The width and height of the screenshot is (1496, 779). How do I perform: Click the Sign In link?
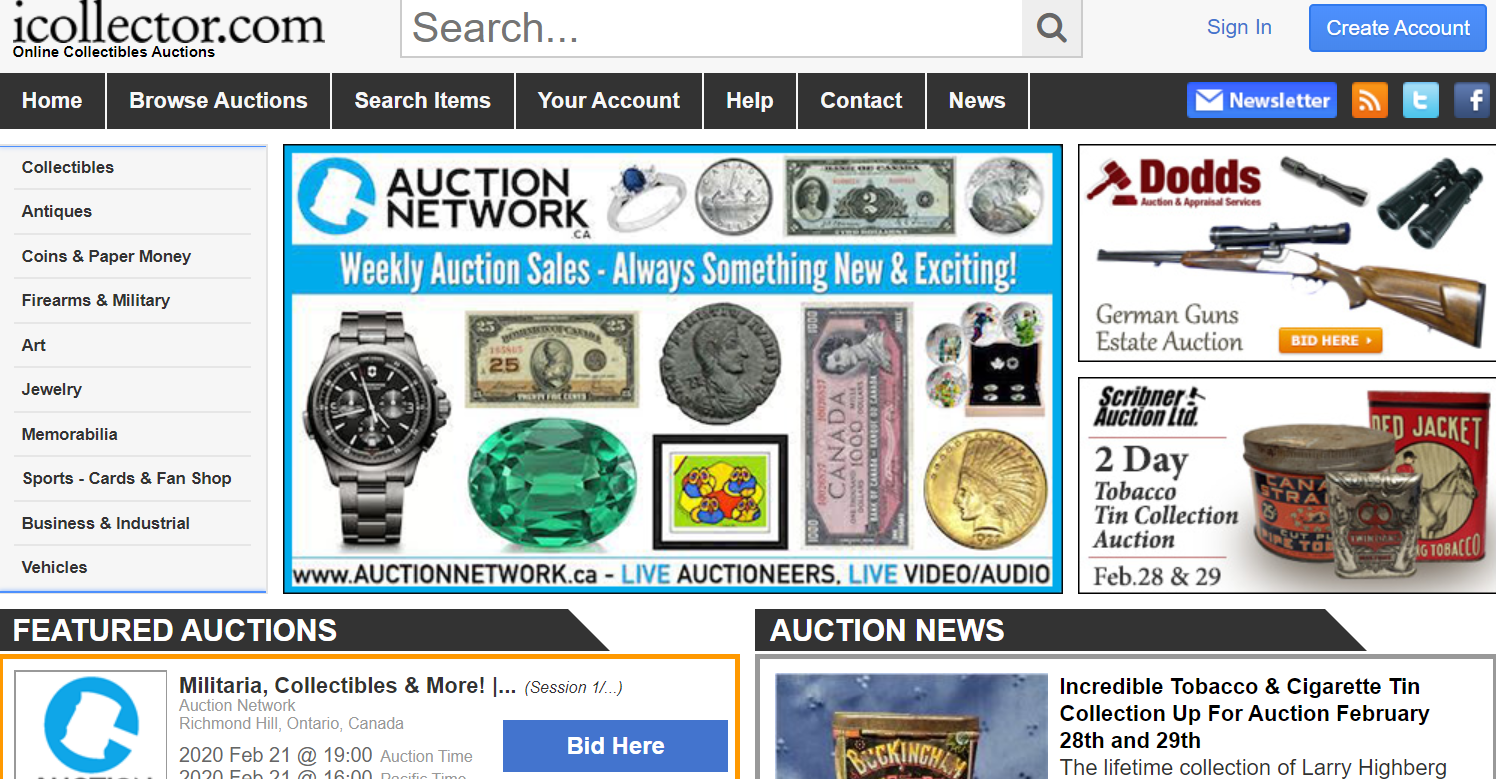[x=1239, y=27]
